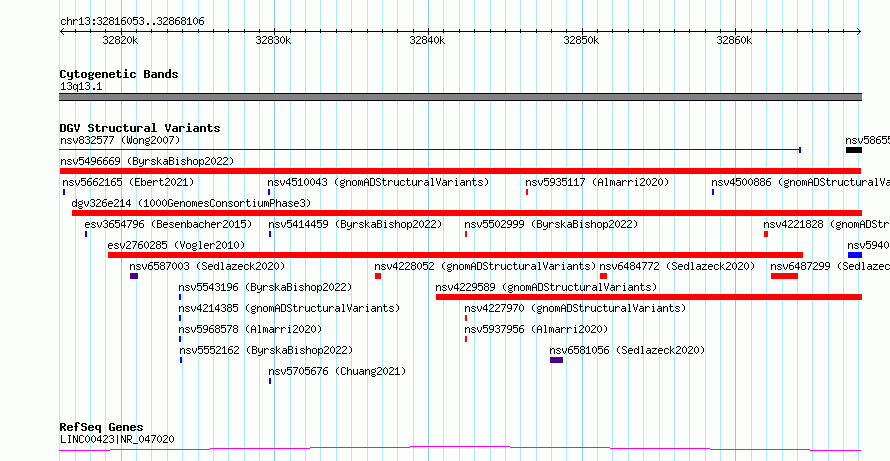
Task: Click the 32840k ruler tick label
Action: click(x=427, y=40)
